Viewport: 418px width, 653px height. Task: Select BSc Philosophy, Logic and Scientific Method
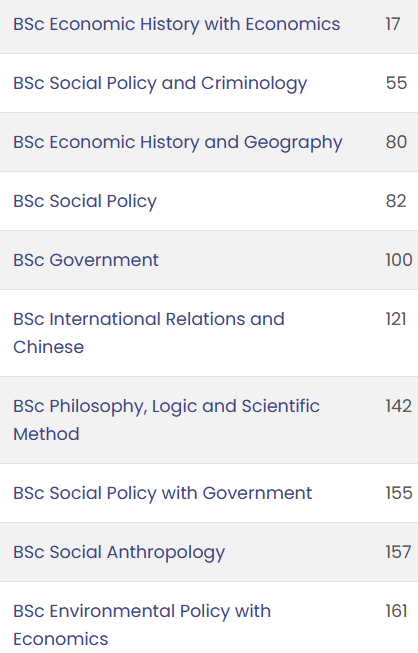pos(167,420)
